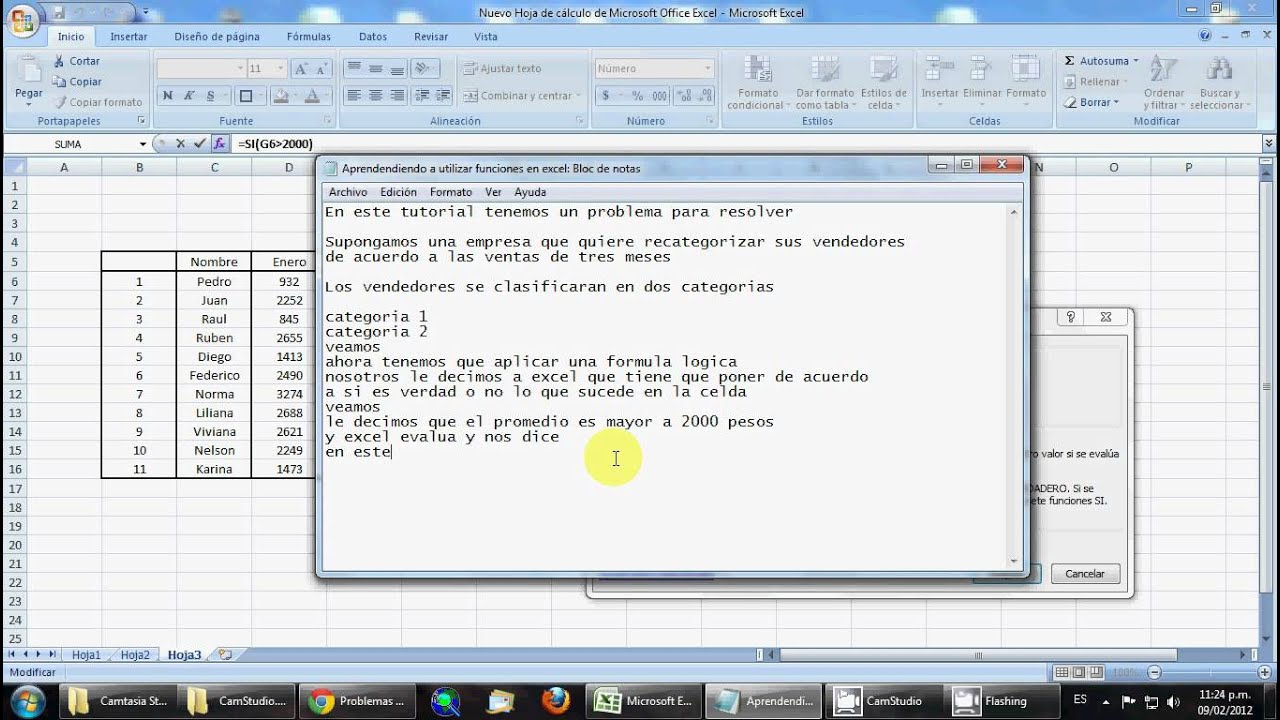
Task: Align cell content to top
Action: pos(353,69)
